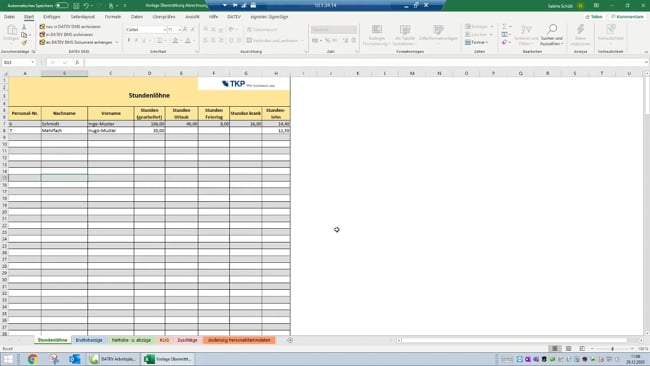Screen dimensions: 650x366
Task: Toggle the Automatisches Speichern switch
Action: 62,5
